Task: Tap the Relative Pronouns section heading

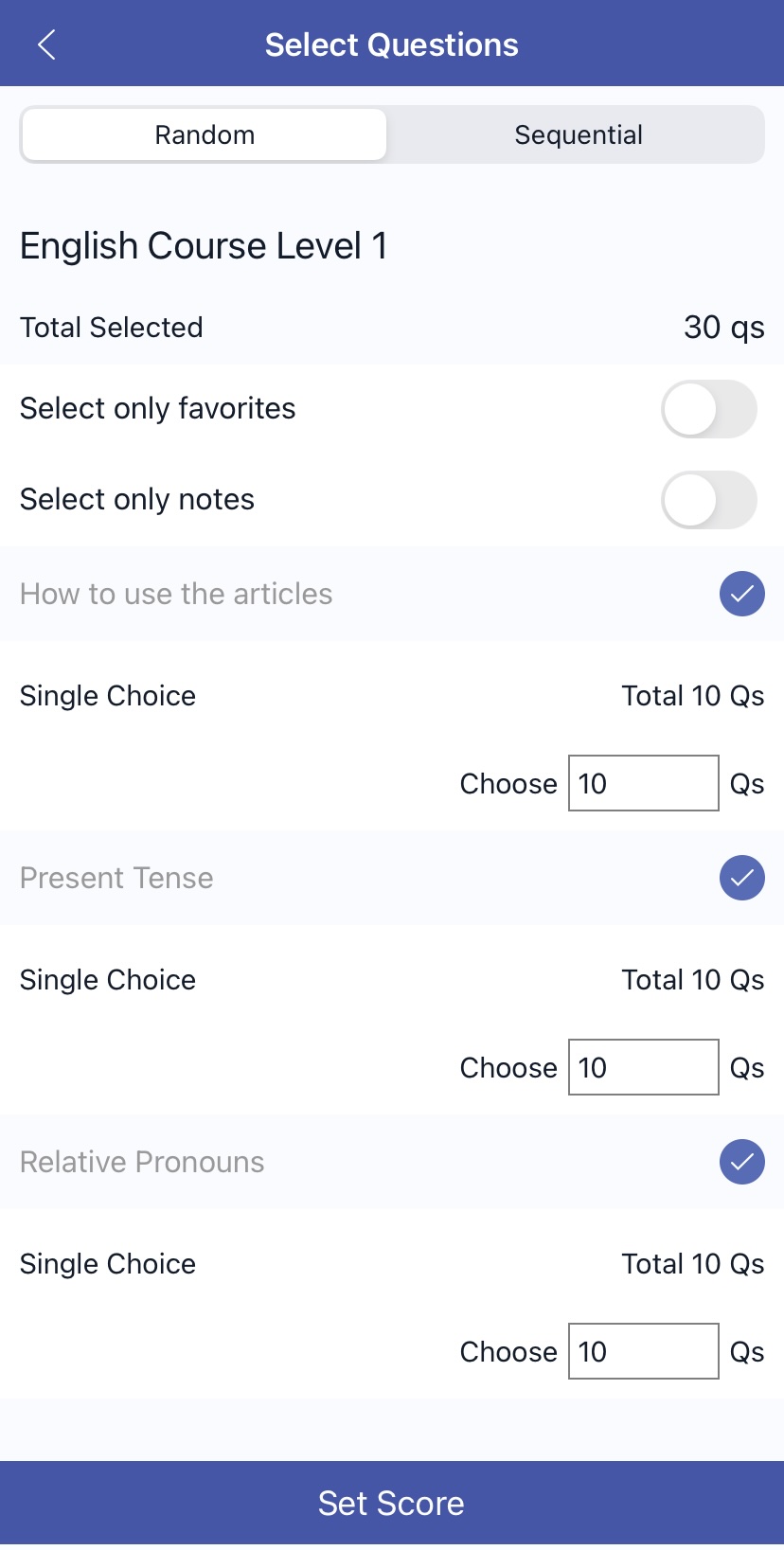Action: (142, 1162)
